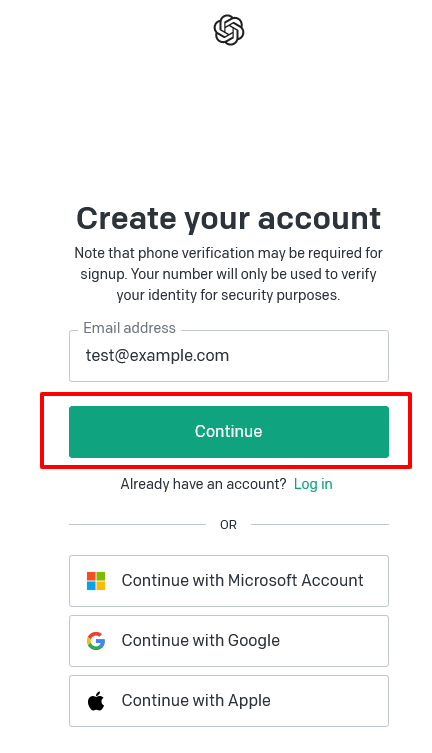Click the Microsoft Account text label

pos(296,580)
